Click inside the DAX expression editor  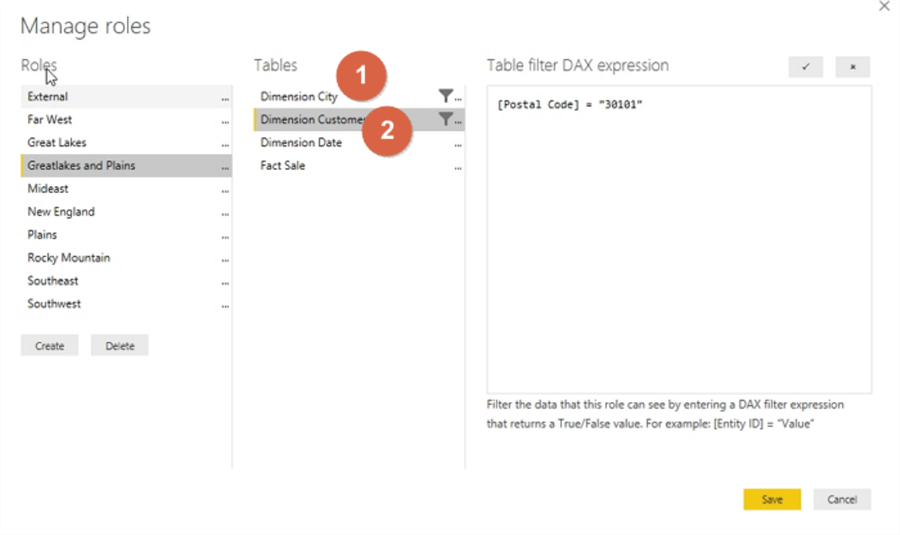[679, 240]
